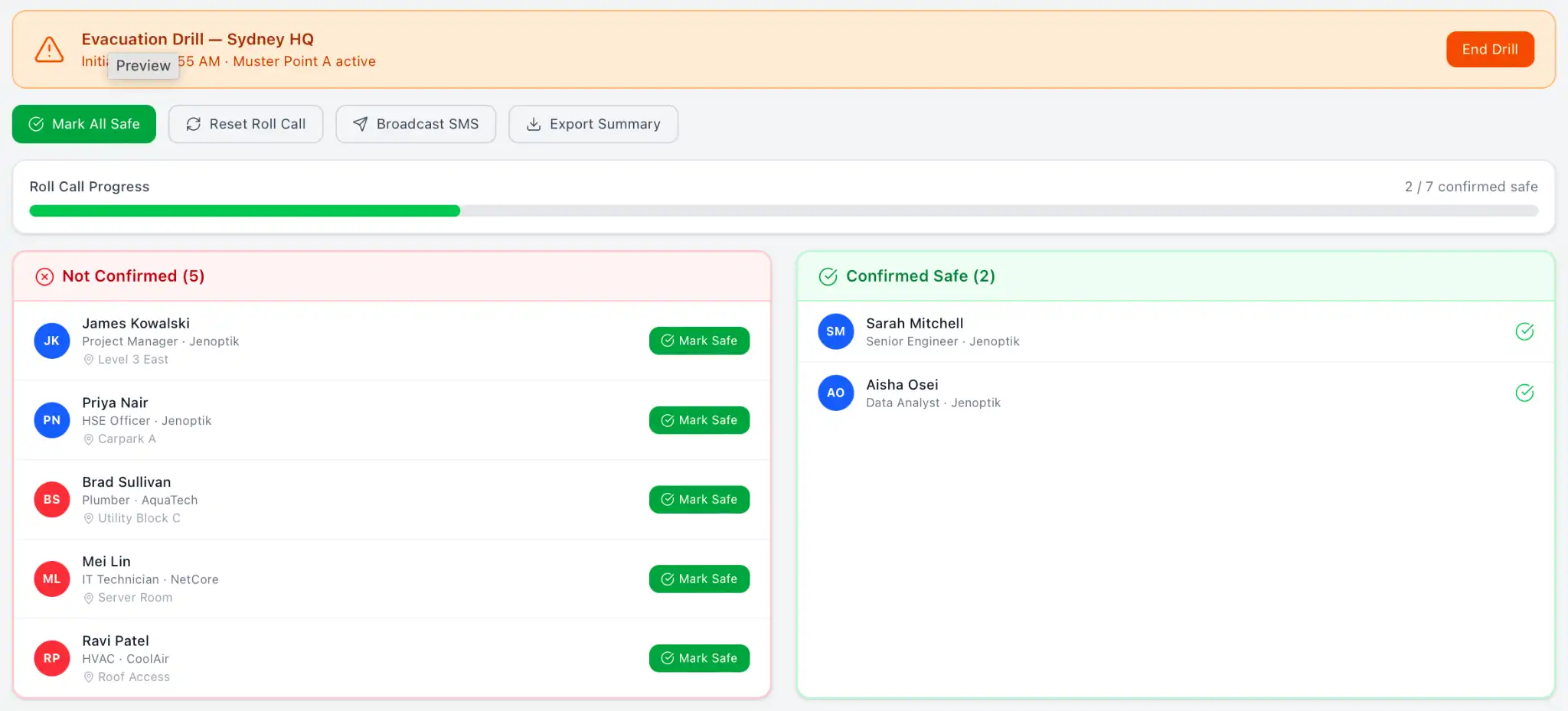Select the name Priya Nair
The height and width of the screenshot is (711, 1568).
[116, 403]
